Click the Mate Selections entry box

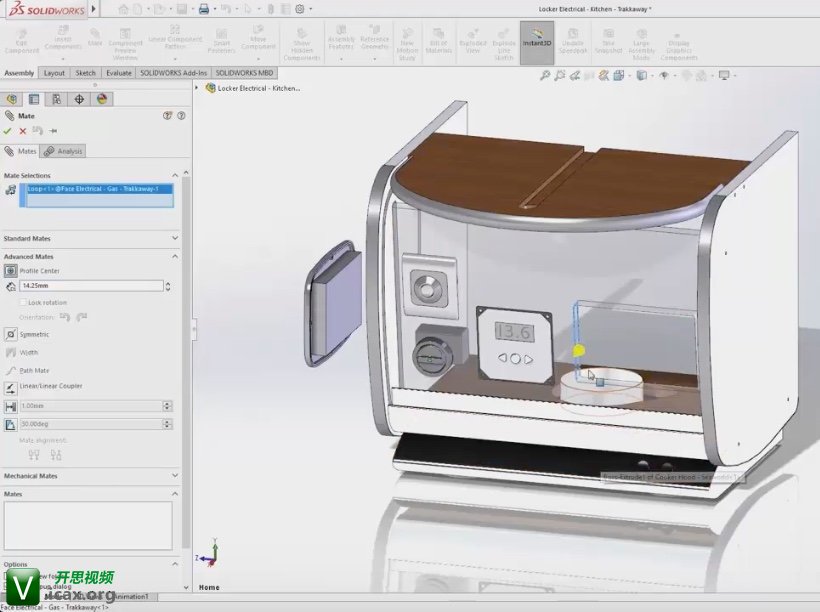pyautogui.click(x=100, y=195)
